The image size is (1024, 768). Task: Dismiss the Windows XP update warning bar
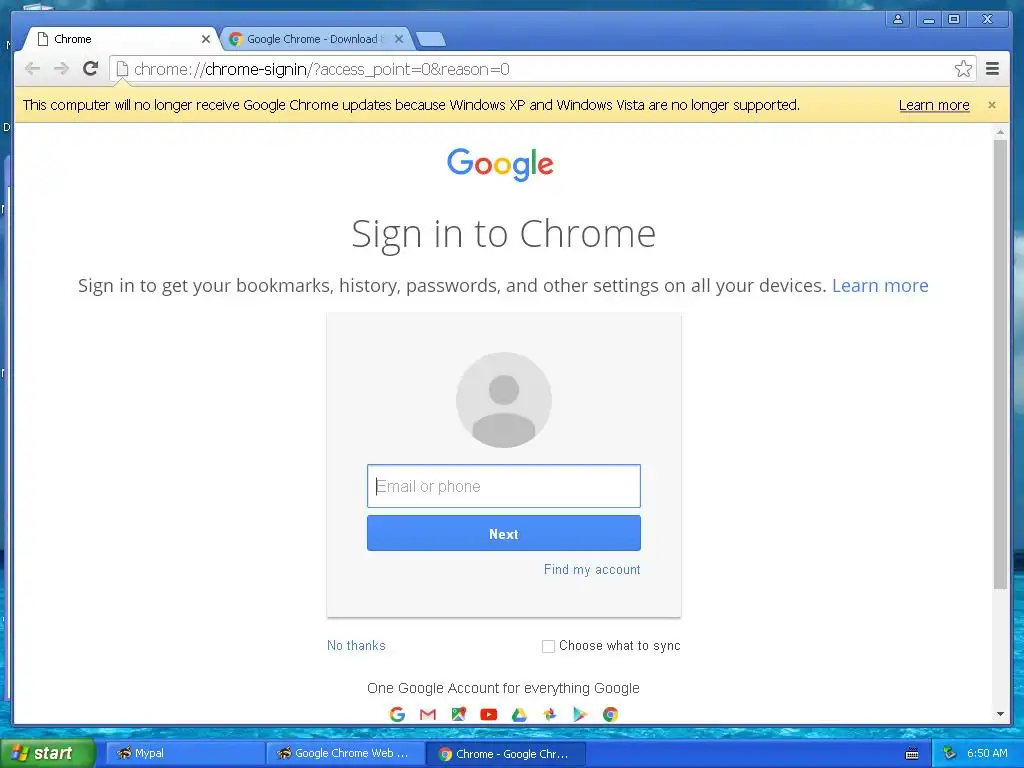point(991,104)
